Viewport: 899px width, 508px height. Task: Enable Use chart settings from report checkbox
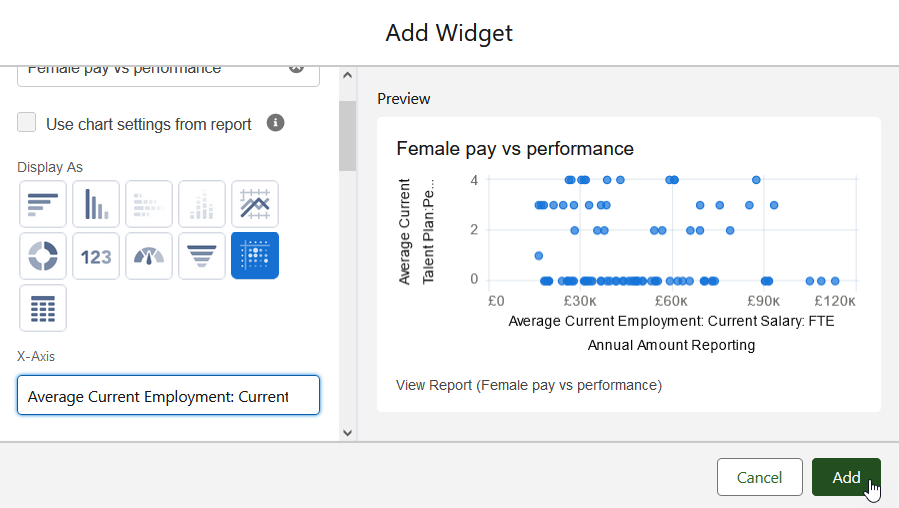click(x=27, y=123)
